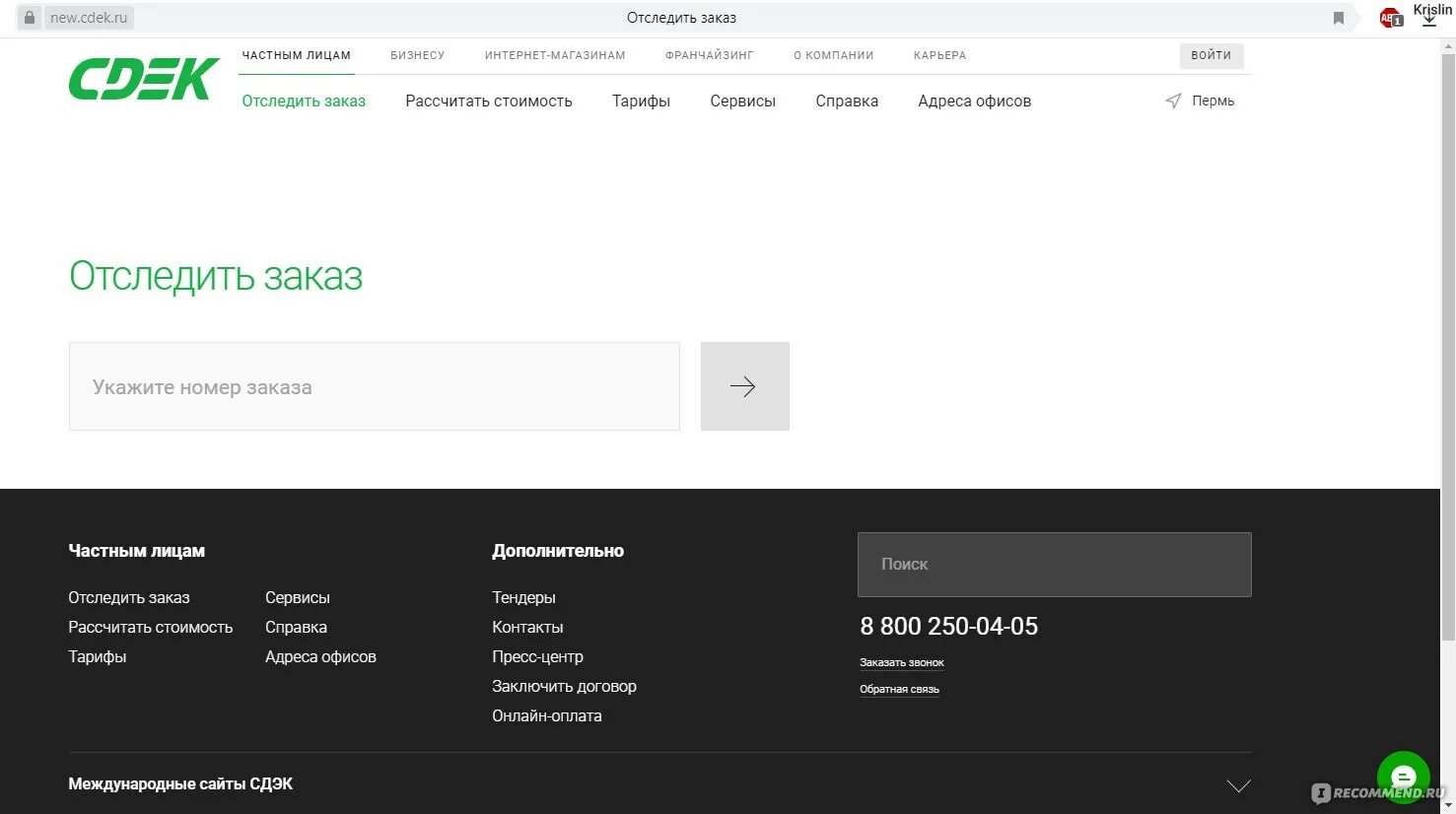The image size is (1456, 814).
Task: Click footer link Отследить заказ
Action: (129, 597)
